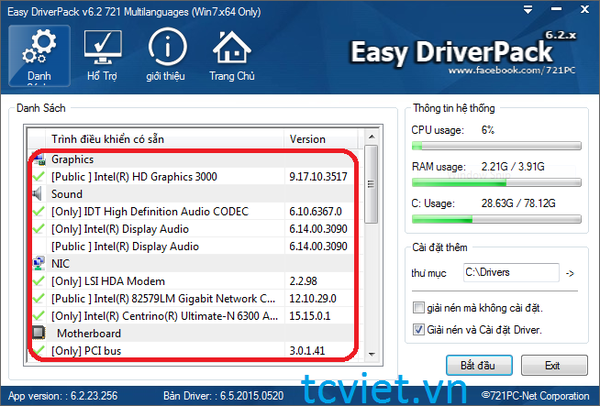Viewport: 600px width, 406px height.
Task: Toggle 'Giải nén và Cài đặt Driver' checkbox
Action: [x=419, y=329]
